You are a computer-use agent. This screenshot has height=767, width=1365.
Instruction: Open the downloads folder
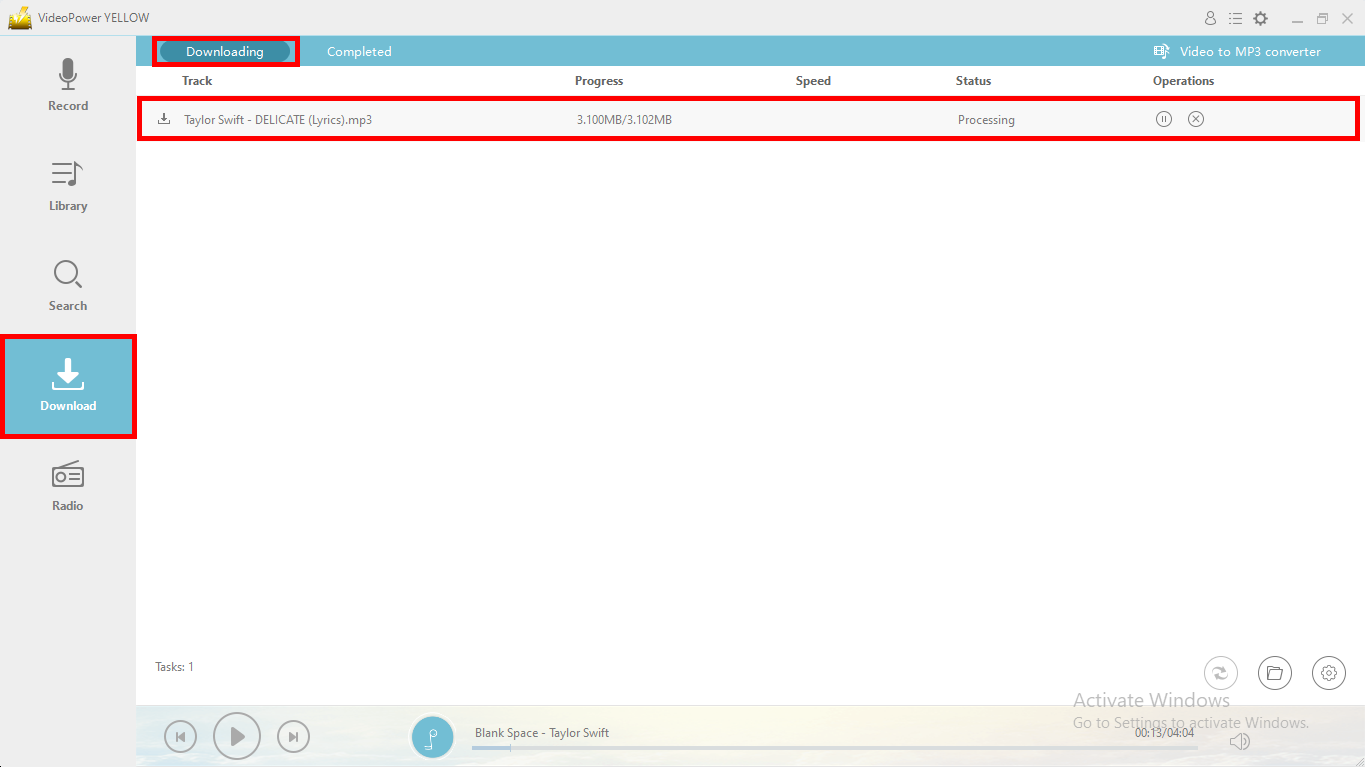[x=1274, y=673]
